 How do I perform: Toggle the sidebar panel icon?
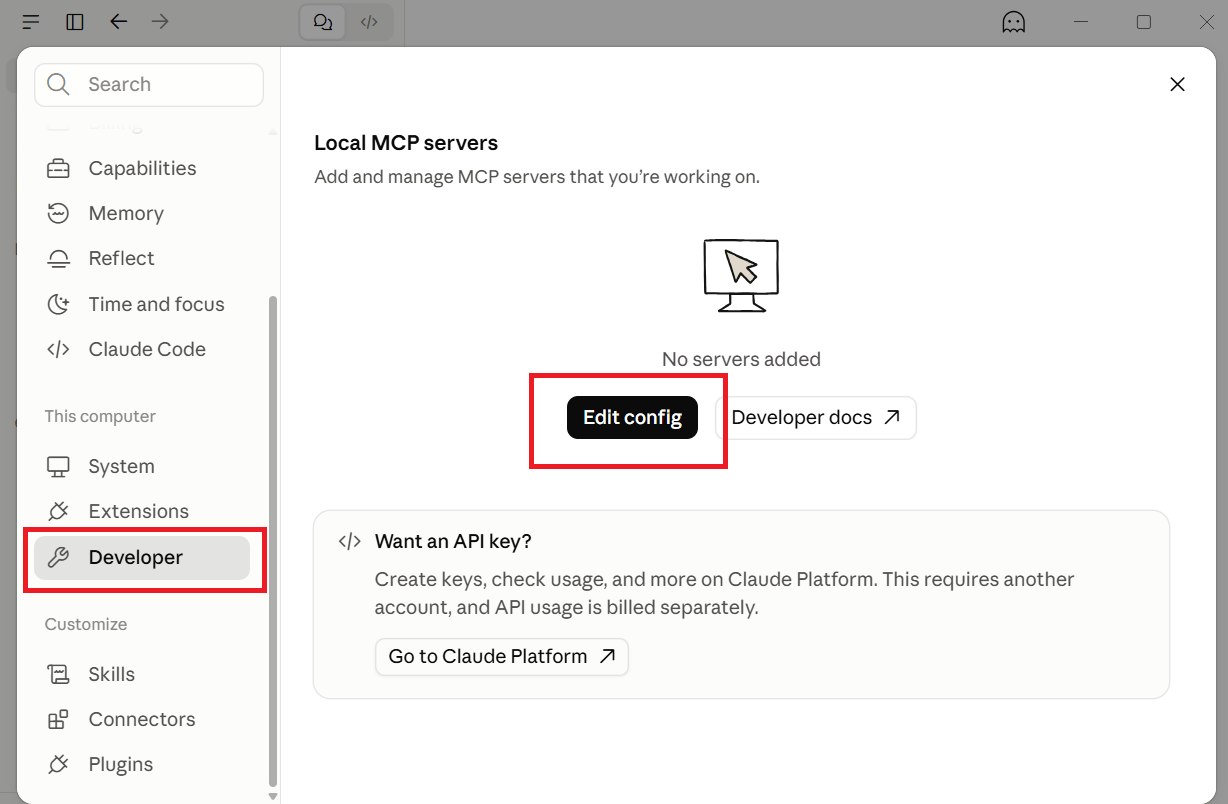(x=75, y=21)
